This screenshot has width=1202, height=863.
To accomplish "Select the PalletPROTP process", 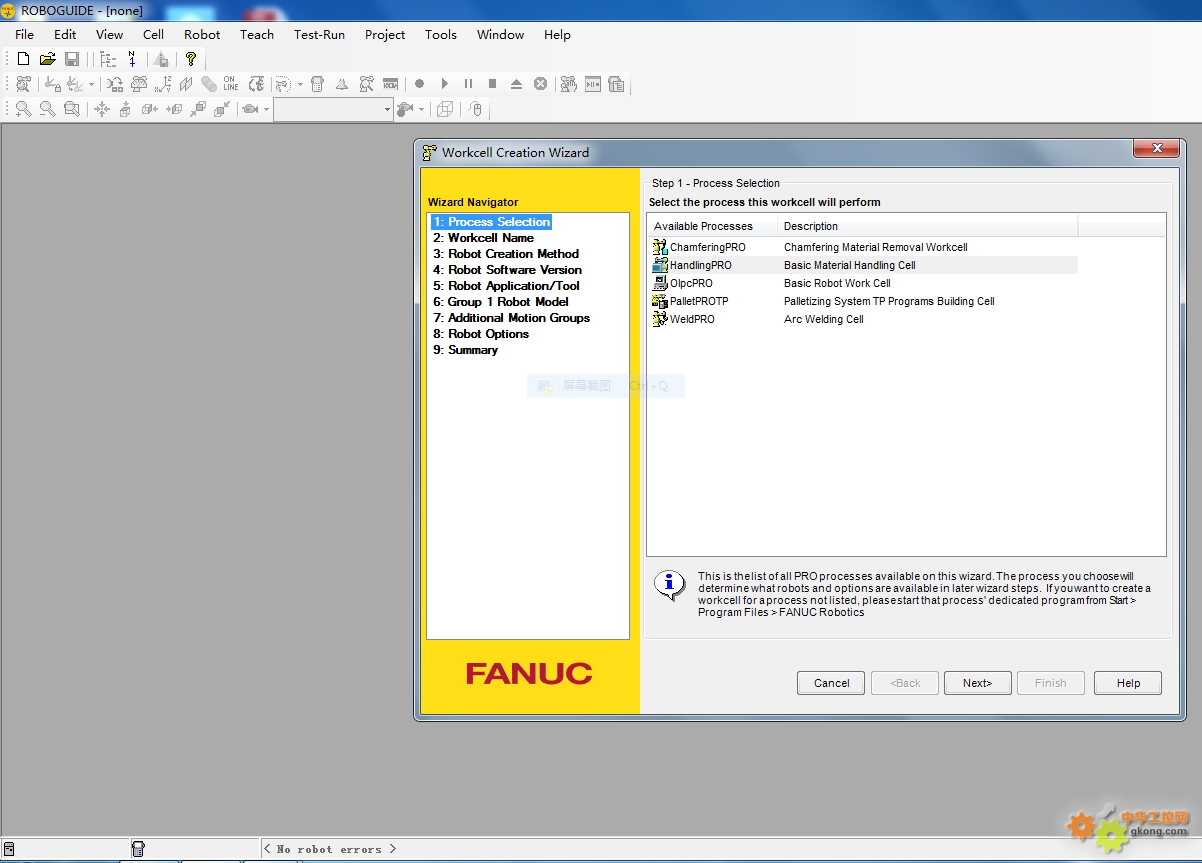I will tap(699, 301).
